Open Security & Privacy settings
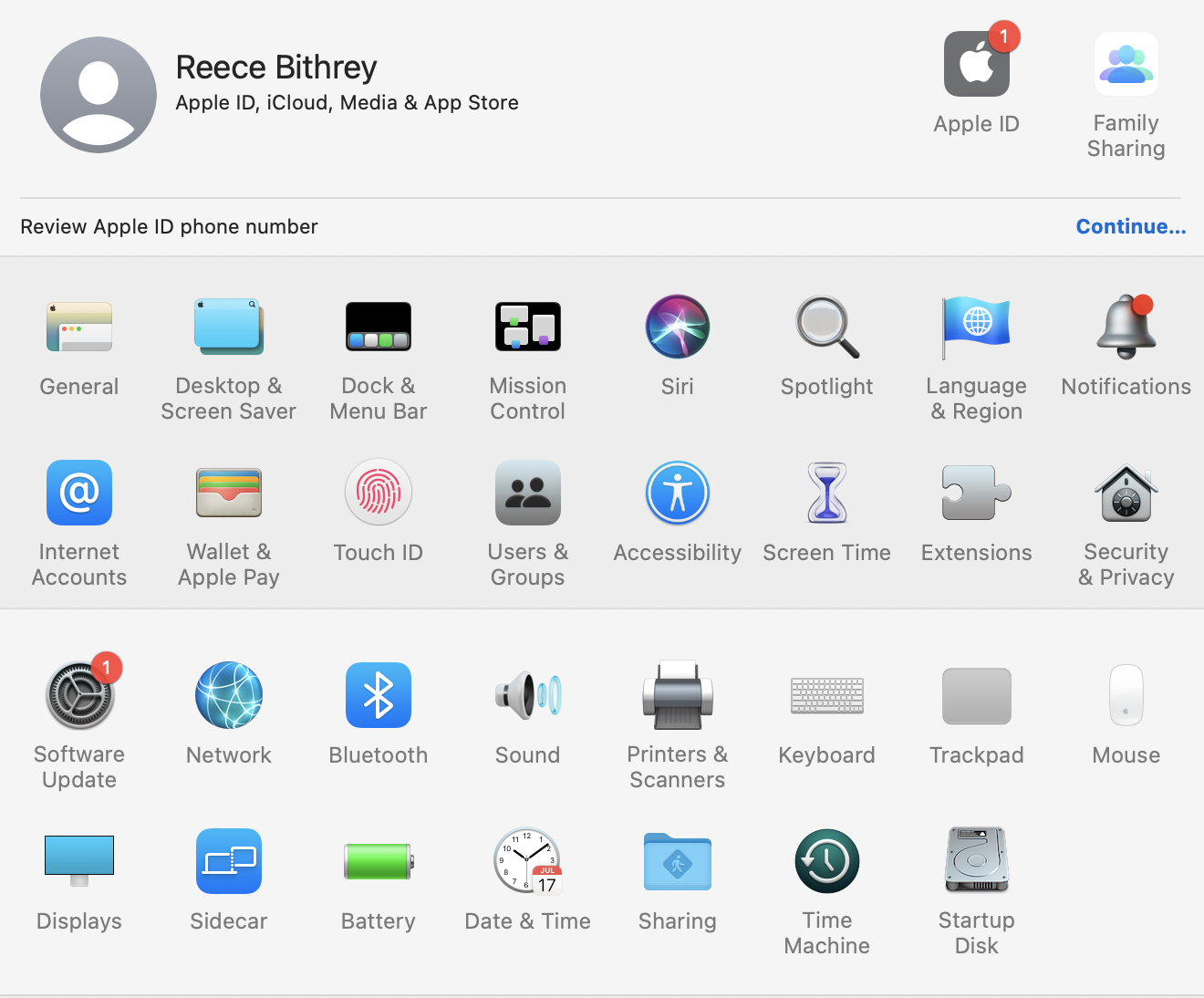 pos(1126,493)
